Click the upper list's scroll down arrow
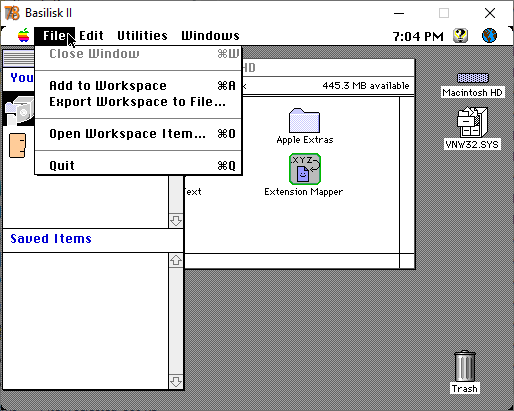 tap(176, 221)
